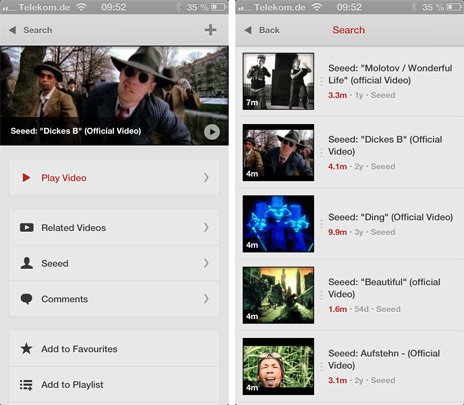Open Seeed channel row chevron

point(206,263)
